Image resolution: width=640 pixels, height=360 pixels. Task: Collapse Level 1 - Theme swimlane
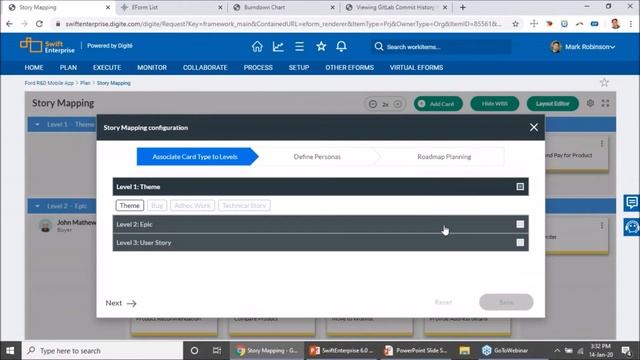37,124
